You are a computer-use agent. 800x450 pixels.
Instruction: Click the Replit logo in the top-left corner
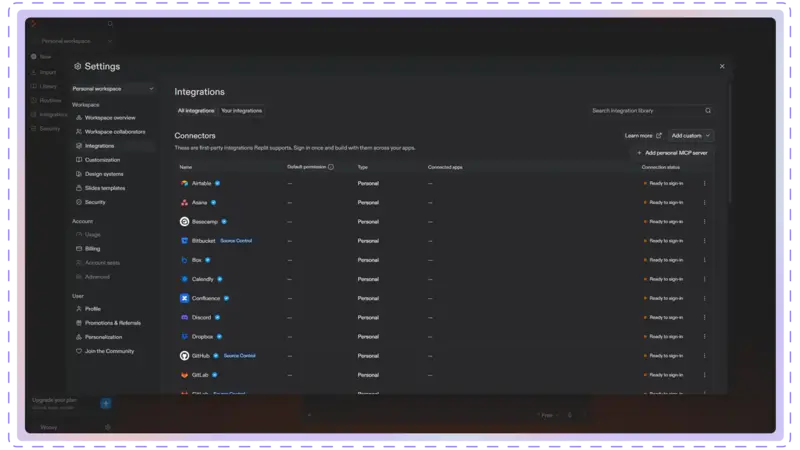point(34,23)
